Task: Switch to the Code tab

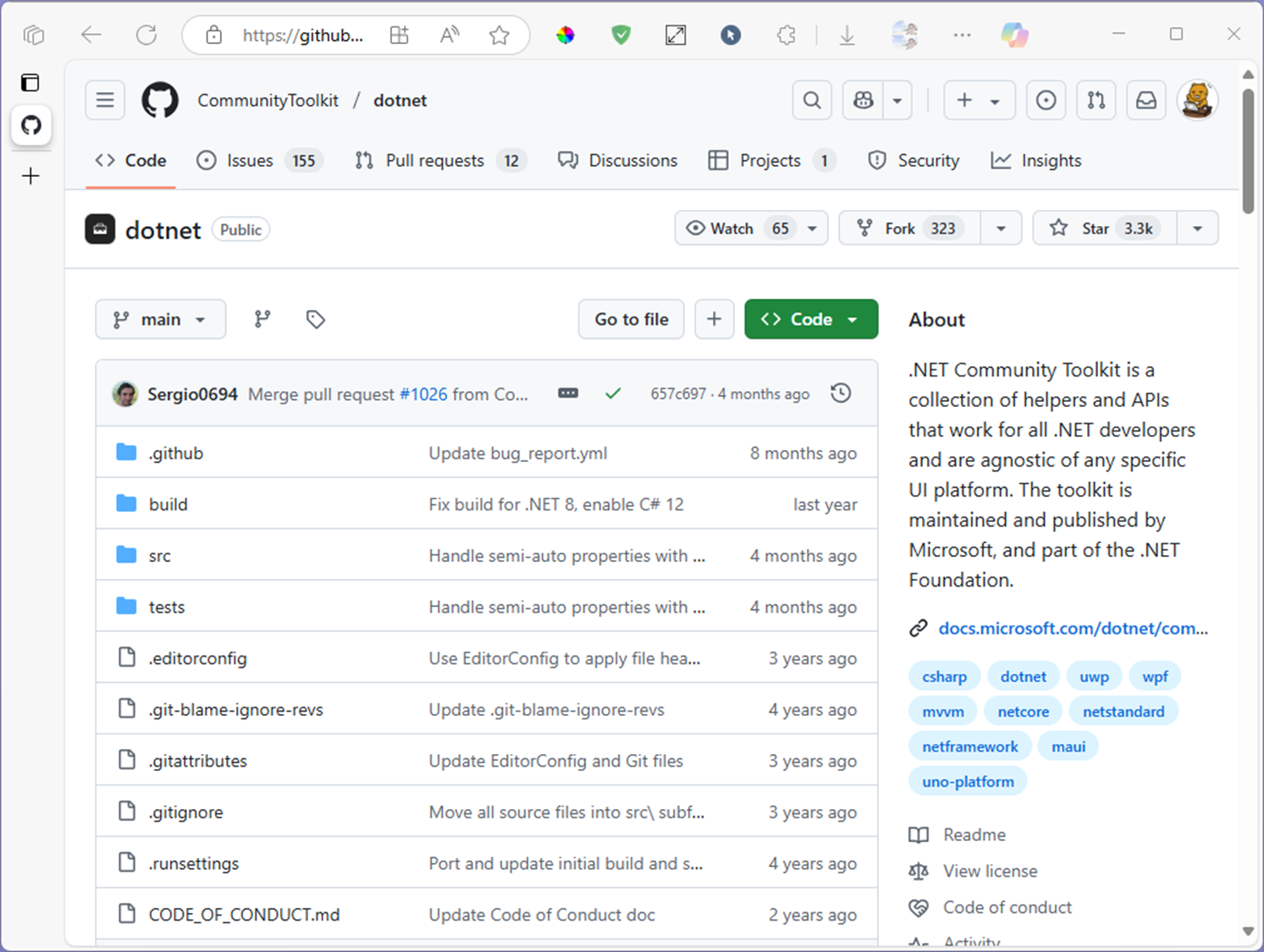Action: pos(131,161)
